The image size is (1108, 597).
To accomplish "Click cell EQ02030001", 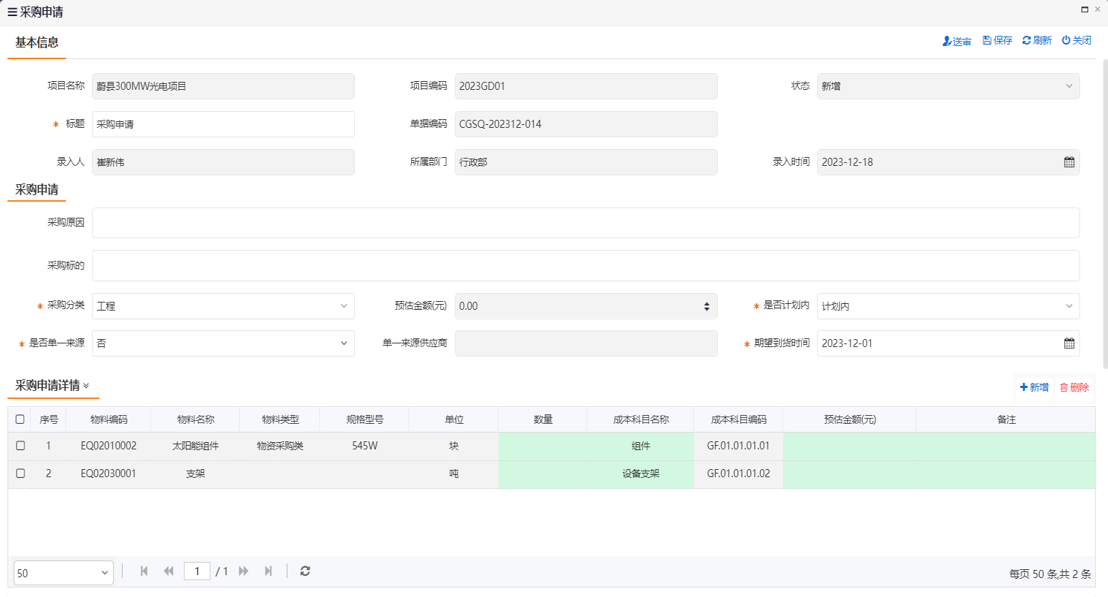I will point(109,473).
